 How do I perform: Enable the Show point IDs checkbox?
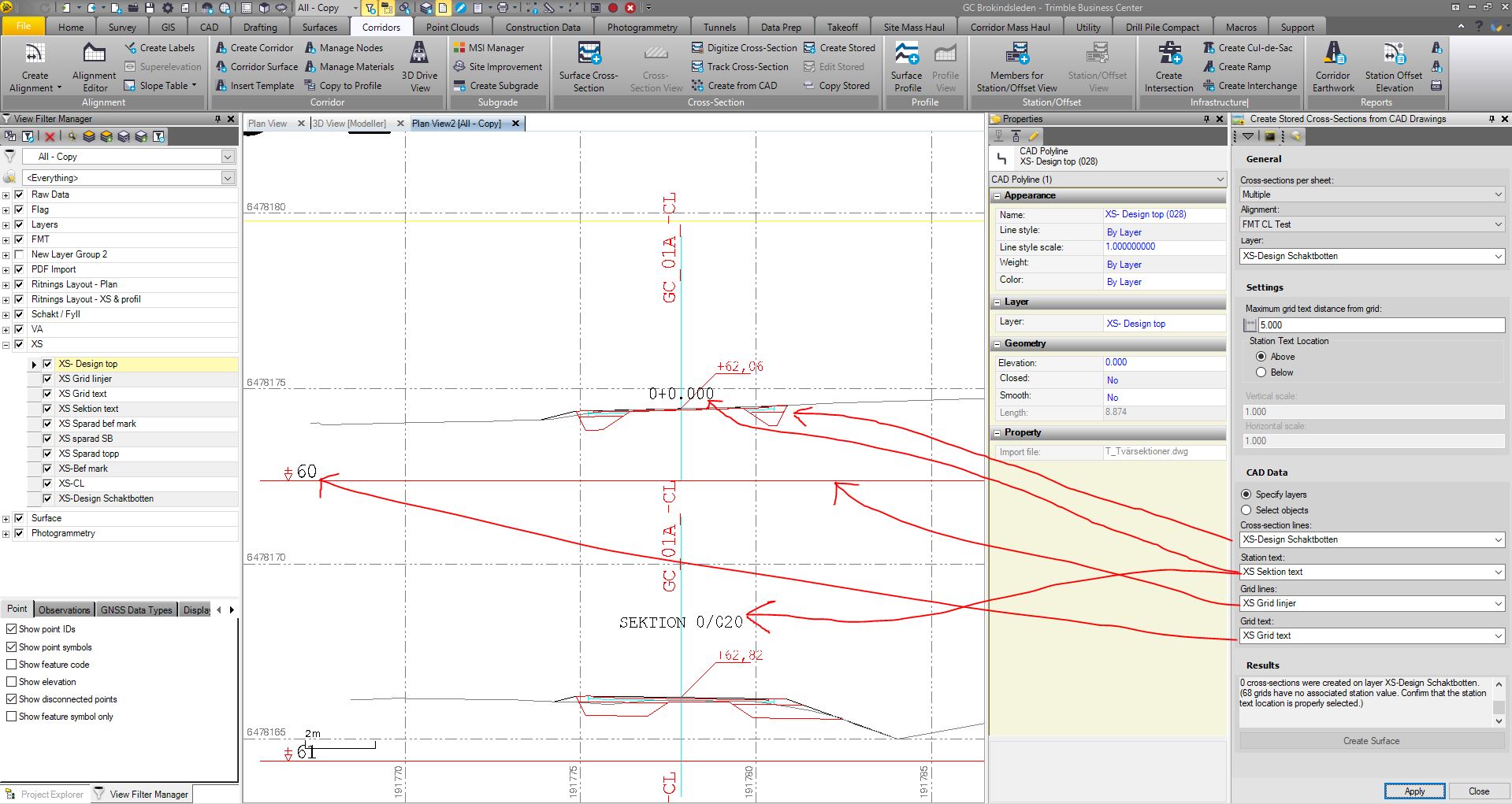click(12, 628)
